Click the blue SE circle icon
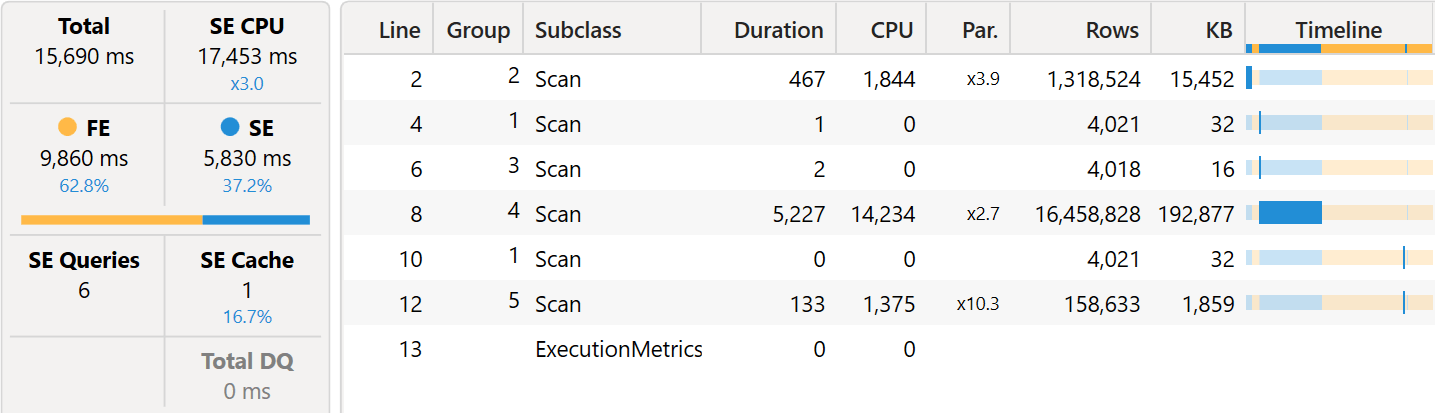Screen dimensions: 1435x413 [x=230, y=127]
